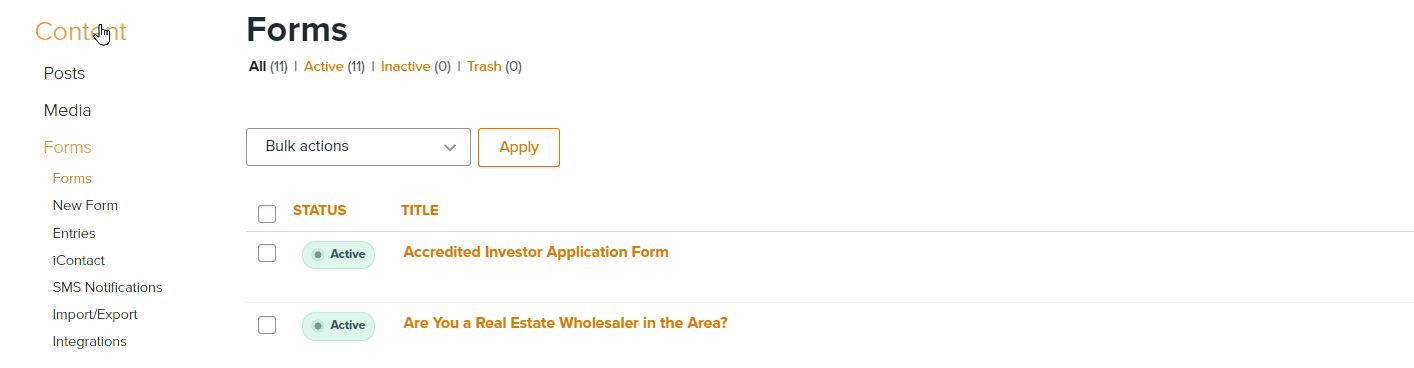Open the Accredited Investor Application Form link

[536, 252]
